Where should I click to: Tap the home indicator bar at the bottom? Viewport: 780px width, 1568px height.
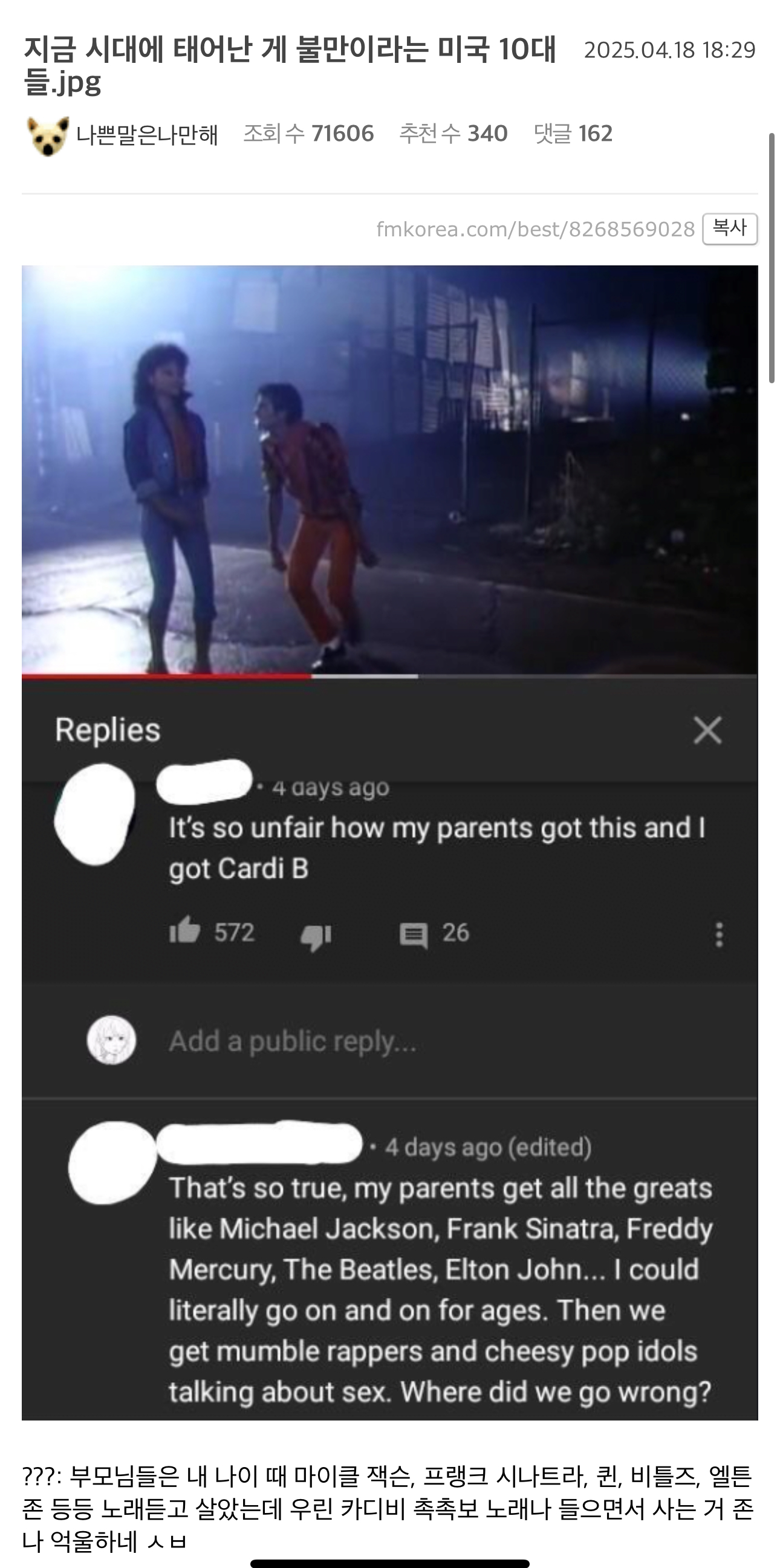(389, 1563)
